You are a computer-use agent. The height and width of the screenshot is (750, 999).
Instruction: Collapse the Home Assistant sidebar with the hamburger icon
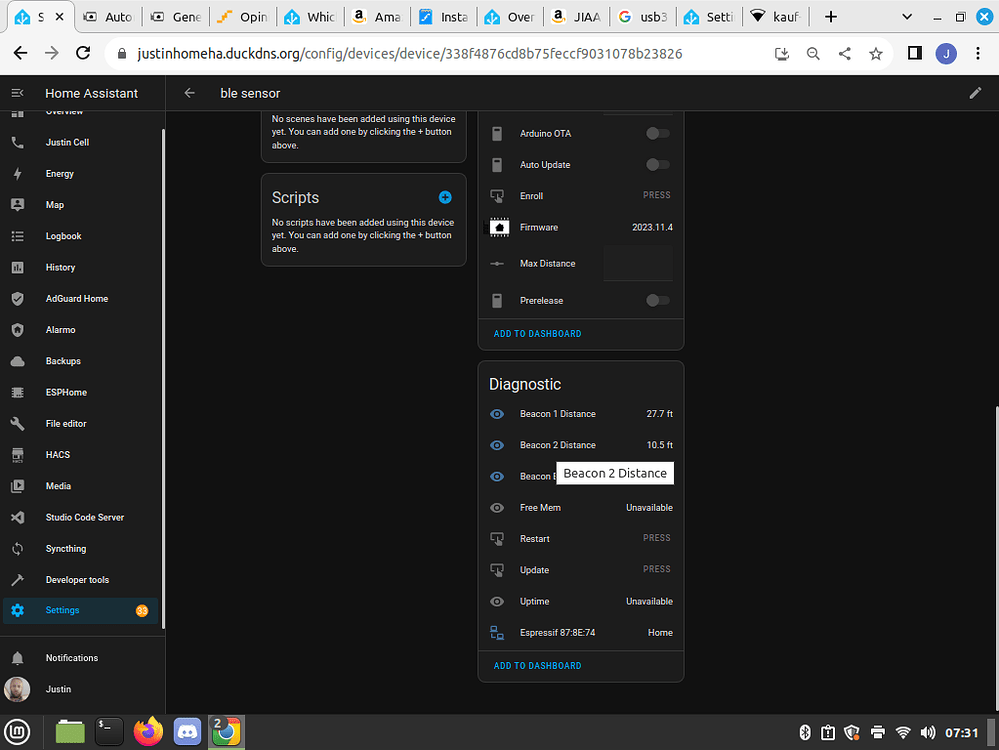pos(16,92)
